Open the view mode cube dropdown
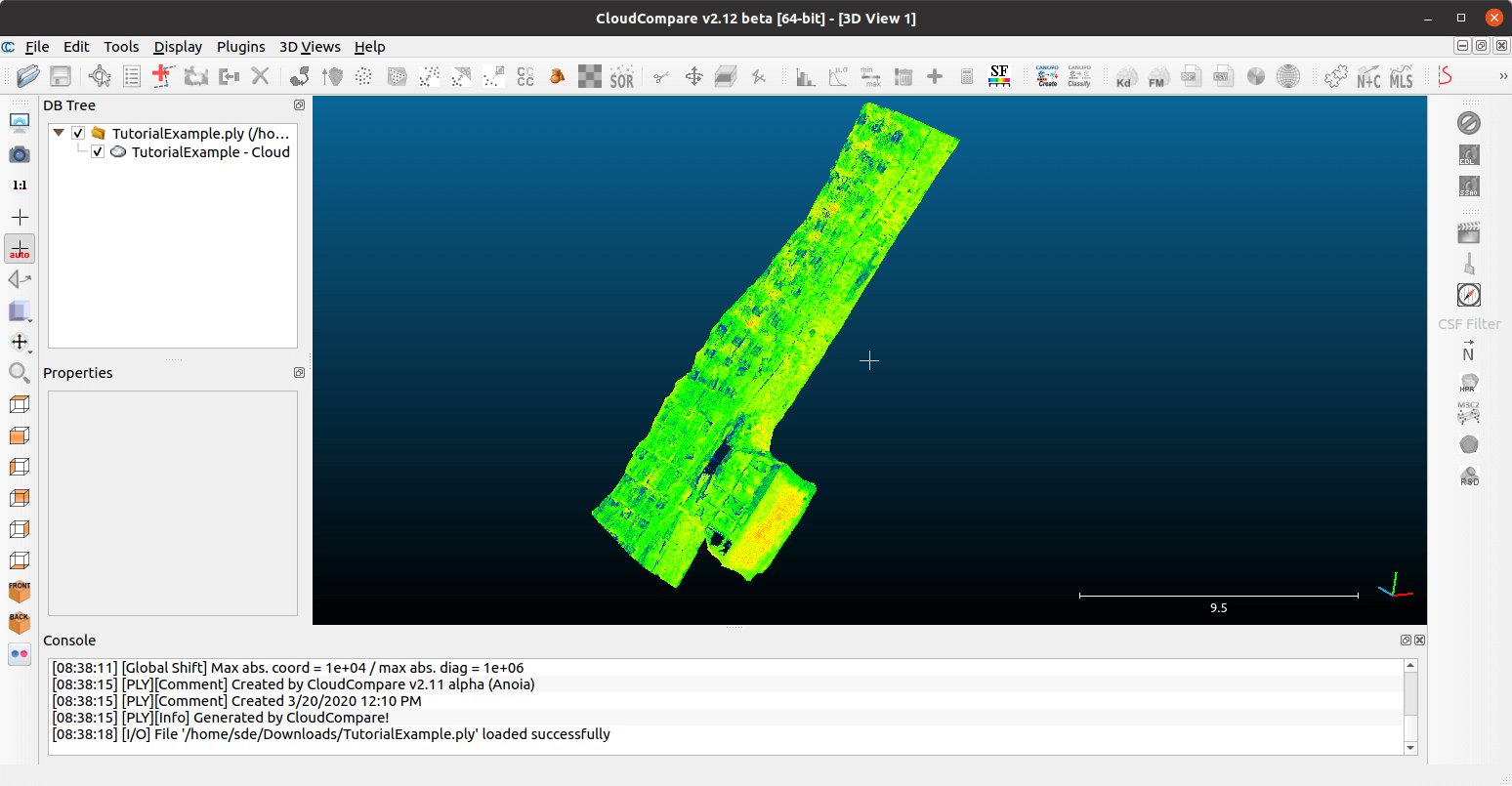Screen dimensions: 1512x786 (20, 310)
